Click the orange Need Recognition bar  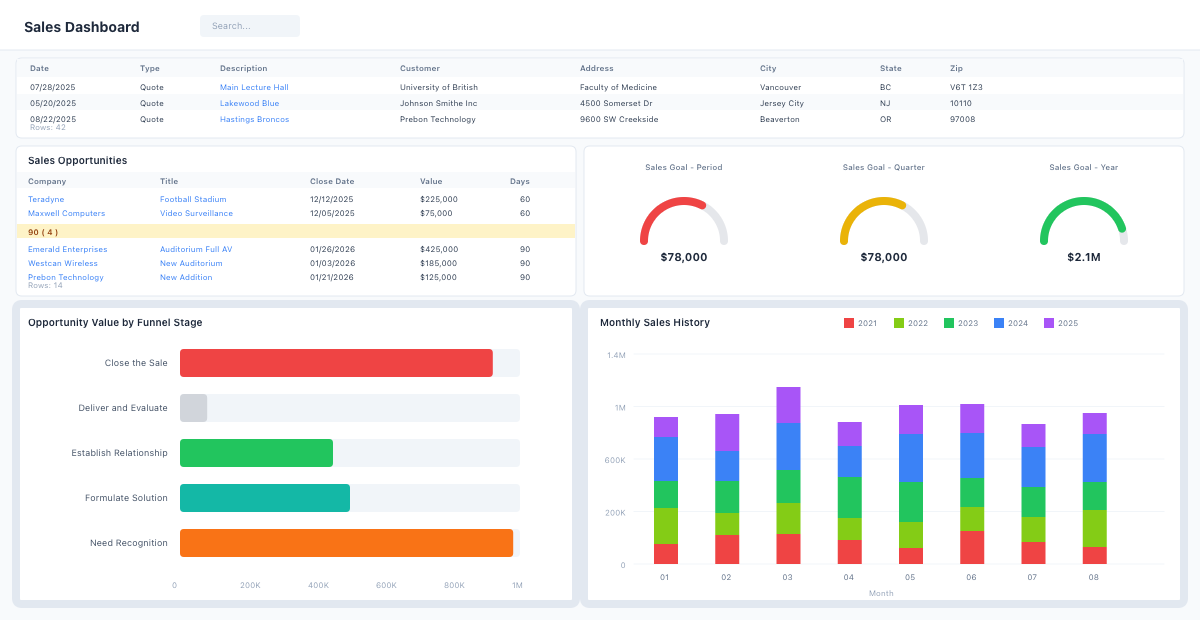click(x=346, y=543)
